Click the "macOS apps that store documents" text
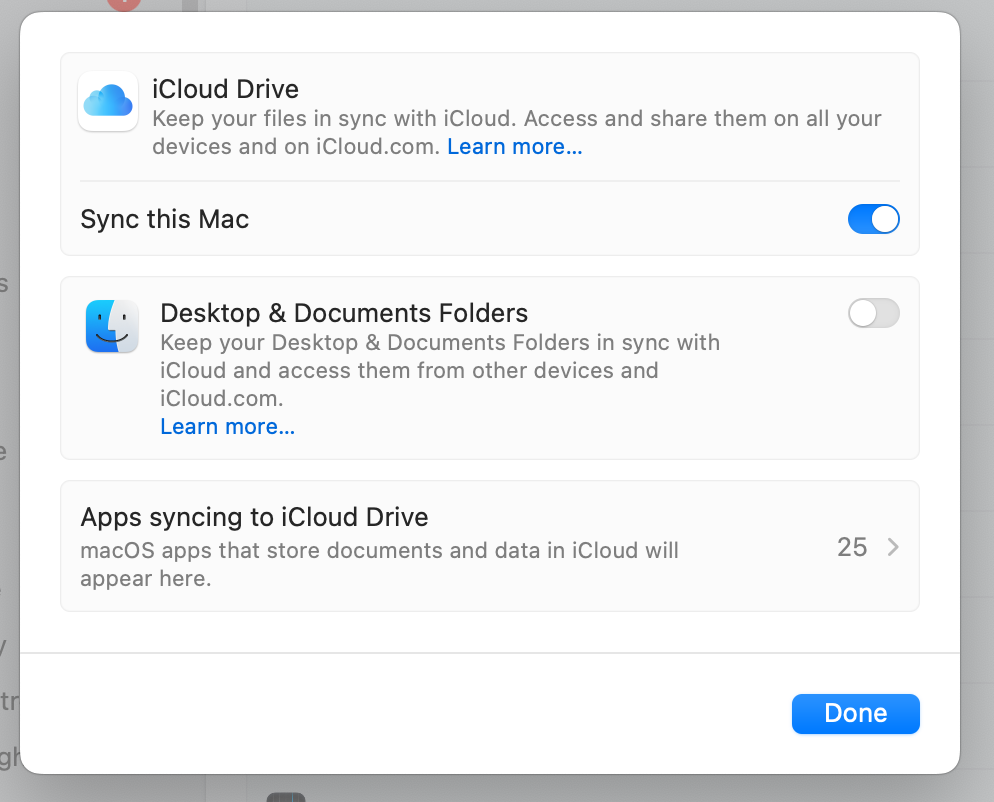The width and height of the screenshot is (994, 802). click(379, 549)
